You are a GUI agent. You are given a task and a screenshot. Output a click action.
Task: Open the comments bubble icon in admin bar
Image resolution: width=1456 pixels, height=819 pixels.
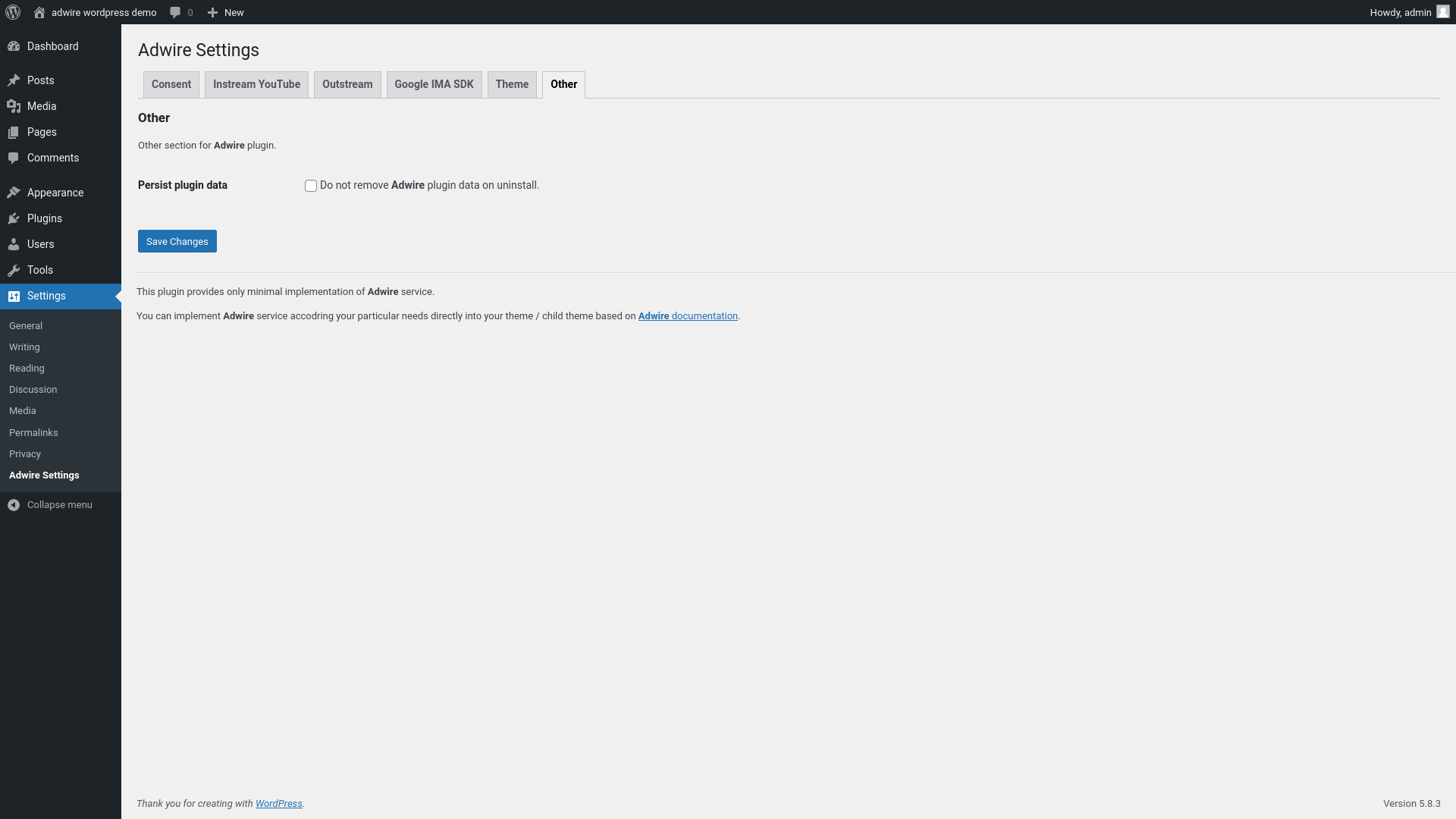pyautogui.click(x=175, y=12)
